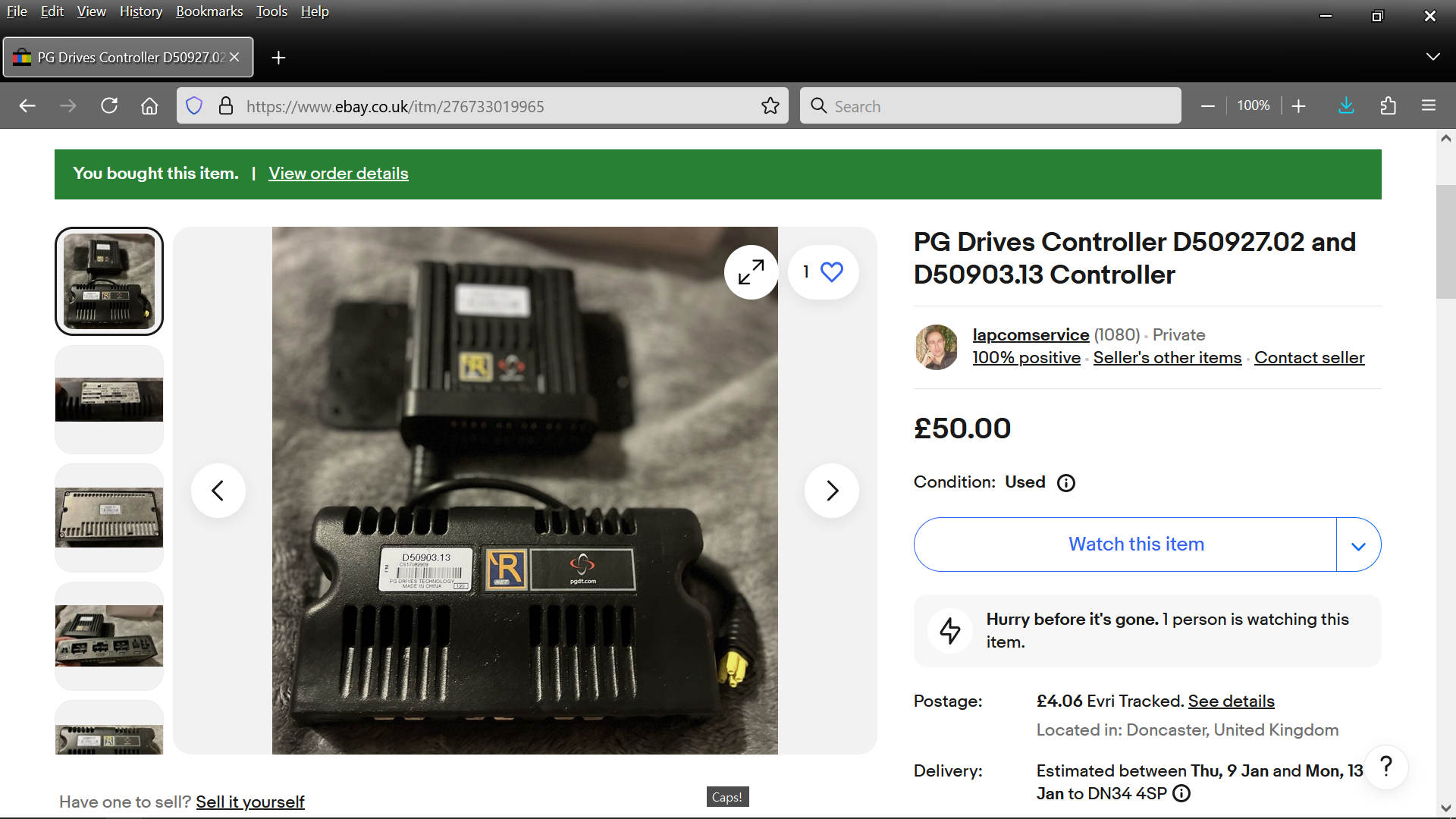
Task: Open condition info circle icon
Action: click(1065, 483)
